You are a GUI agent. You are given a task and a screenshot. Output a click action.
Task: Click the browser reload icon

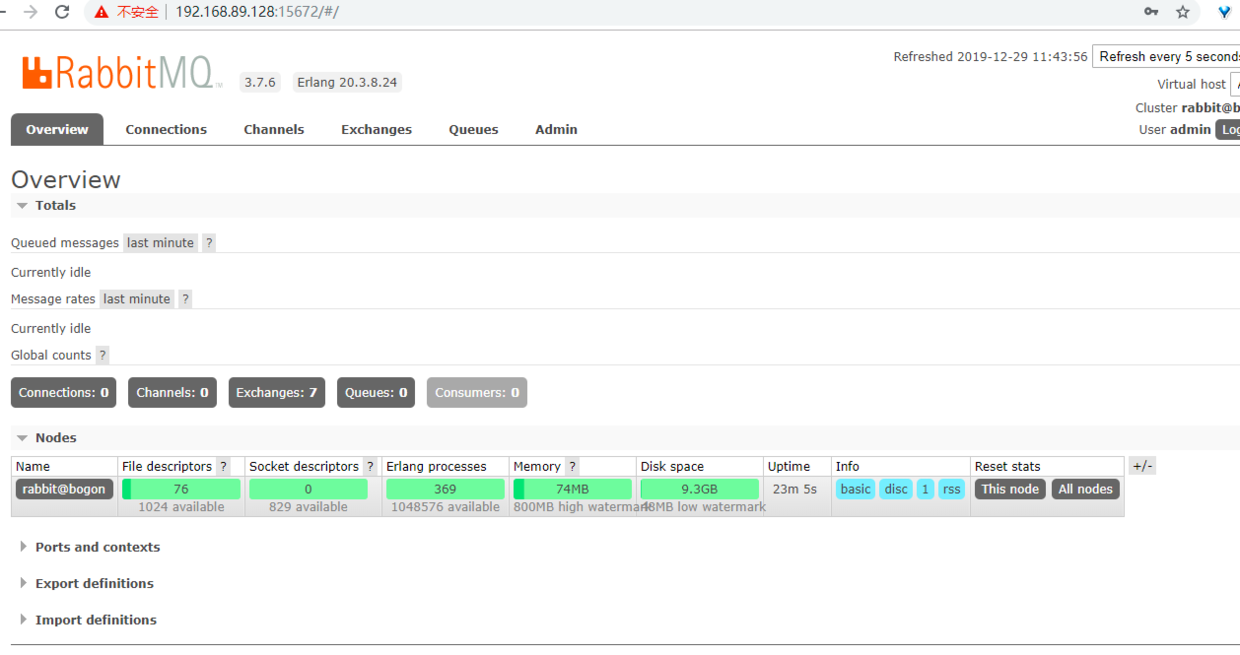tap(62, 12)
